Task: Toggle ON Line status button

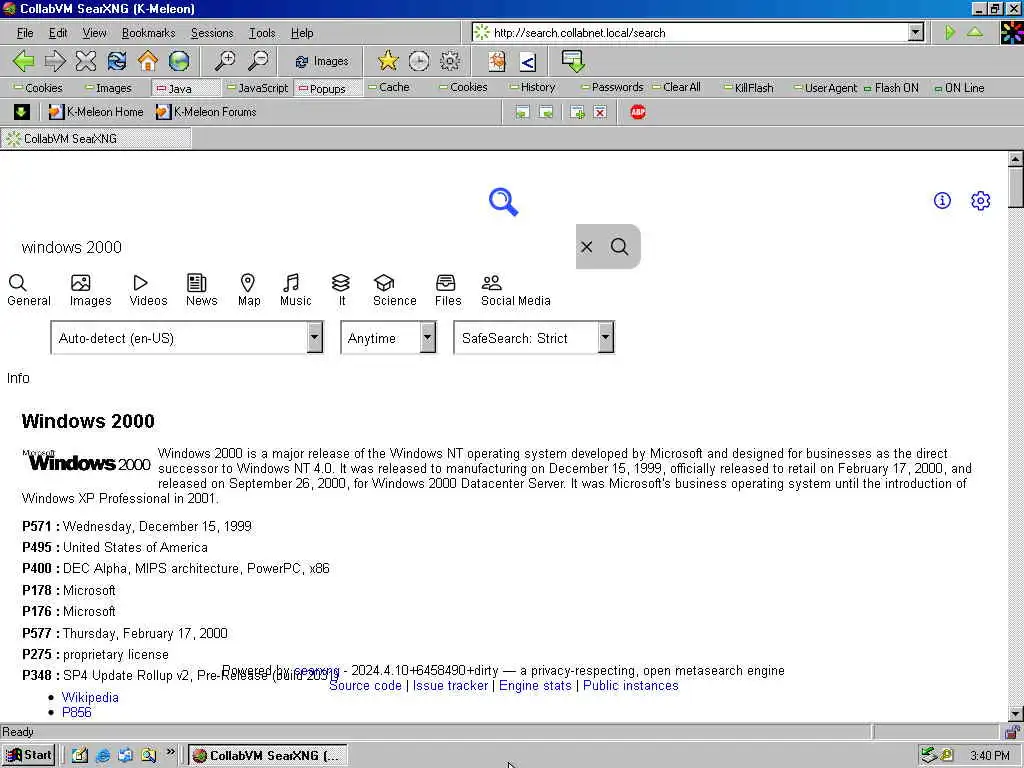Action: coord(959,88)
